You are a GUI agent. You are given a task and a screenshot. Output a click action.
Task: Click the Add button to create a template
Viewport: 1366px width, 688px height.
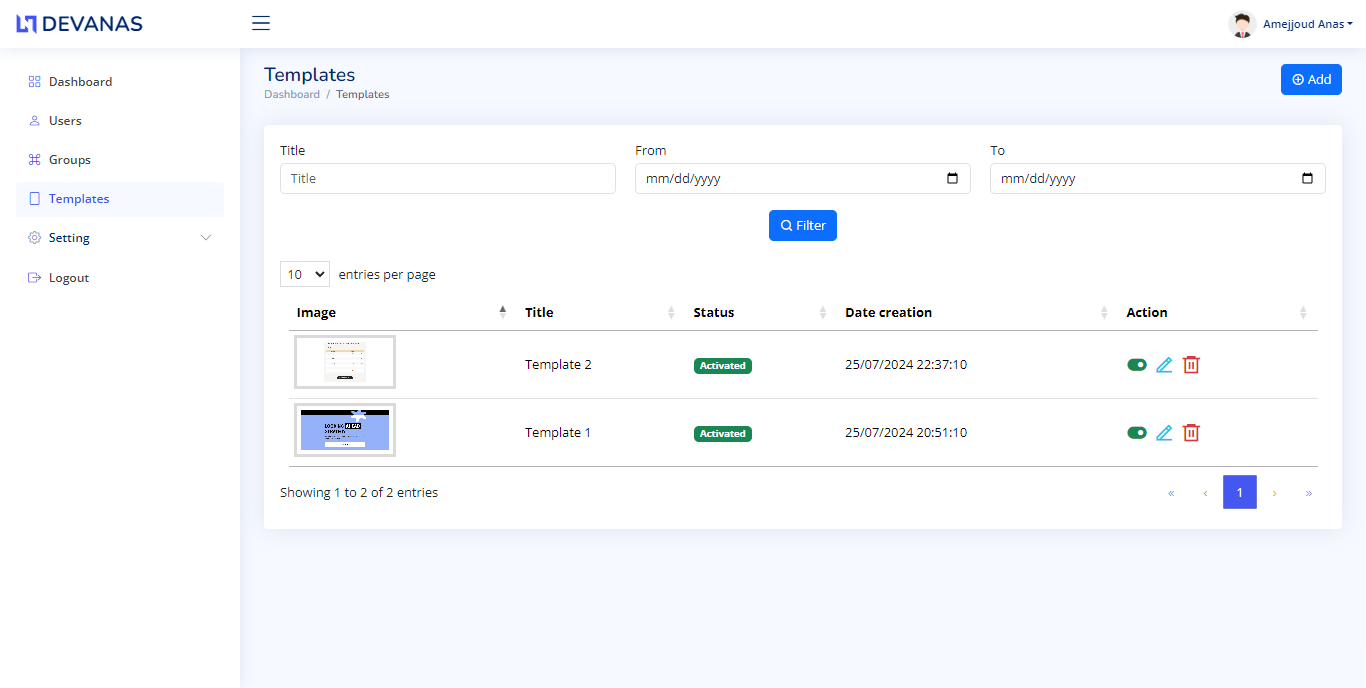point(1310,79)
